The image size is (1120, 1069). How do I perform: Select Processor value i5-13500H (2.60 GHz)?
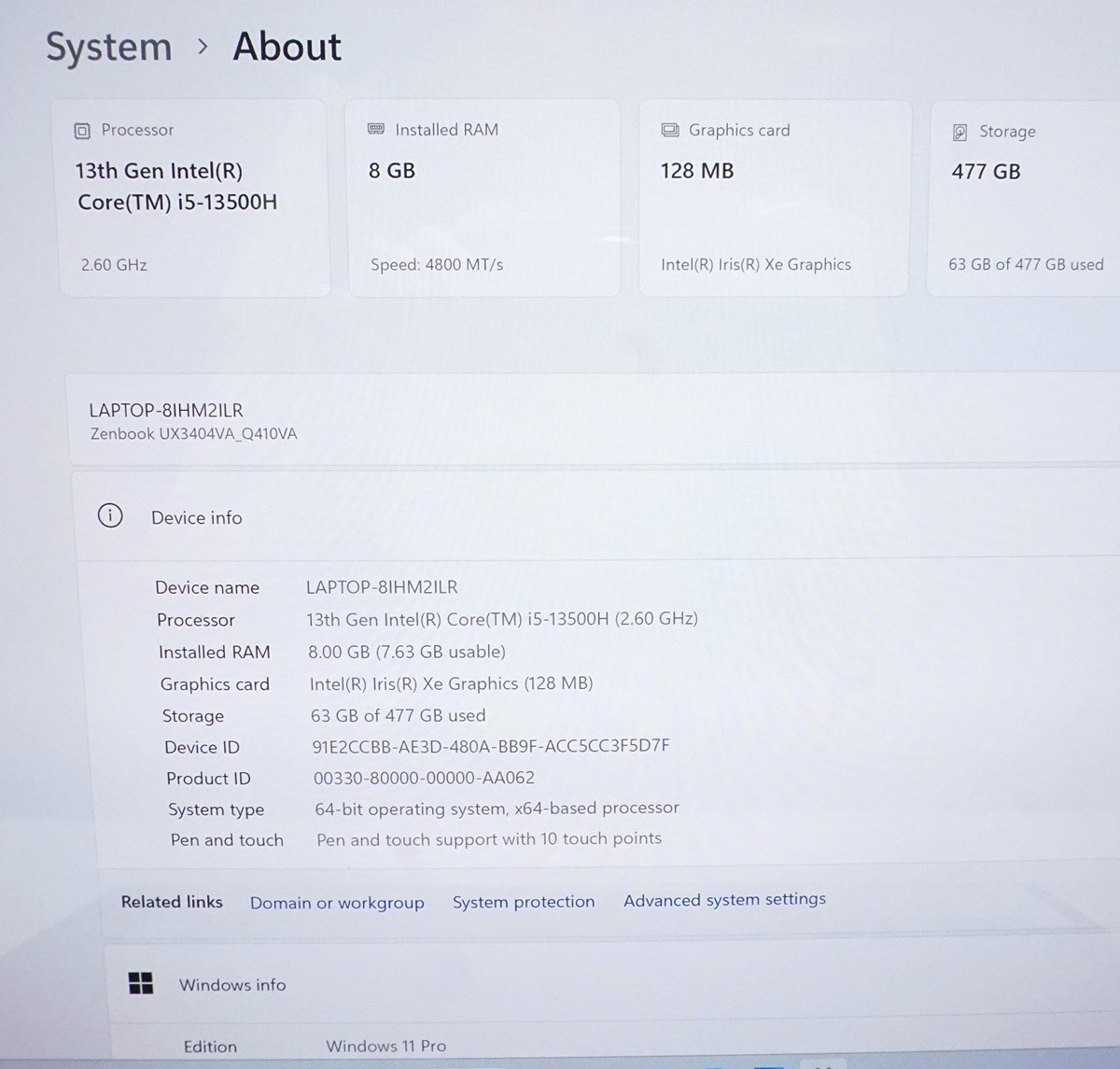tap(502, 619)
